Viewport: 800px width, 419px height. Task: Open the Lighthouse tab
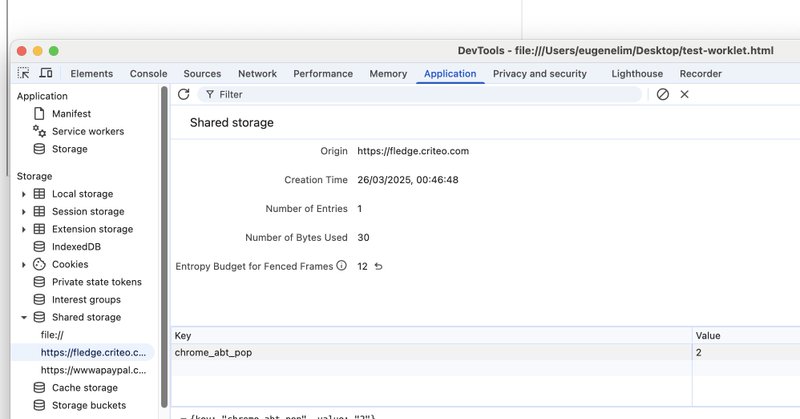tap(637, 73)
